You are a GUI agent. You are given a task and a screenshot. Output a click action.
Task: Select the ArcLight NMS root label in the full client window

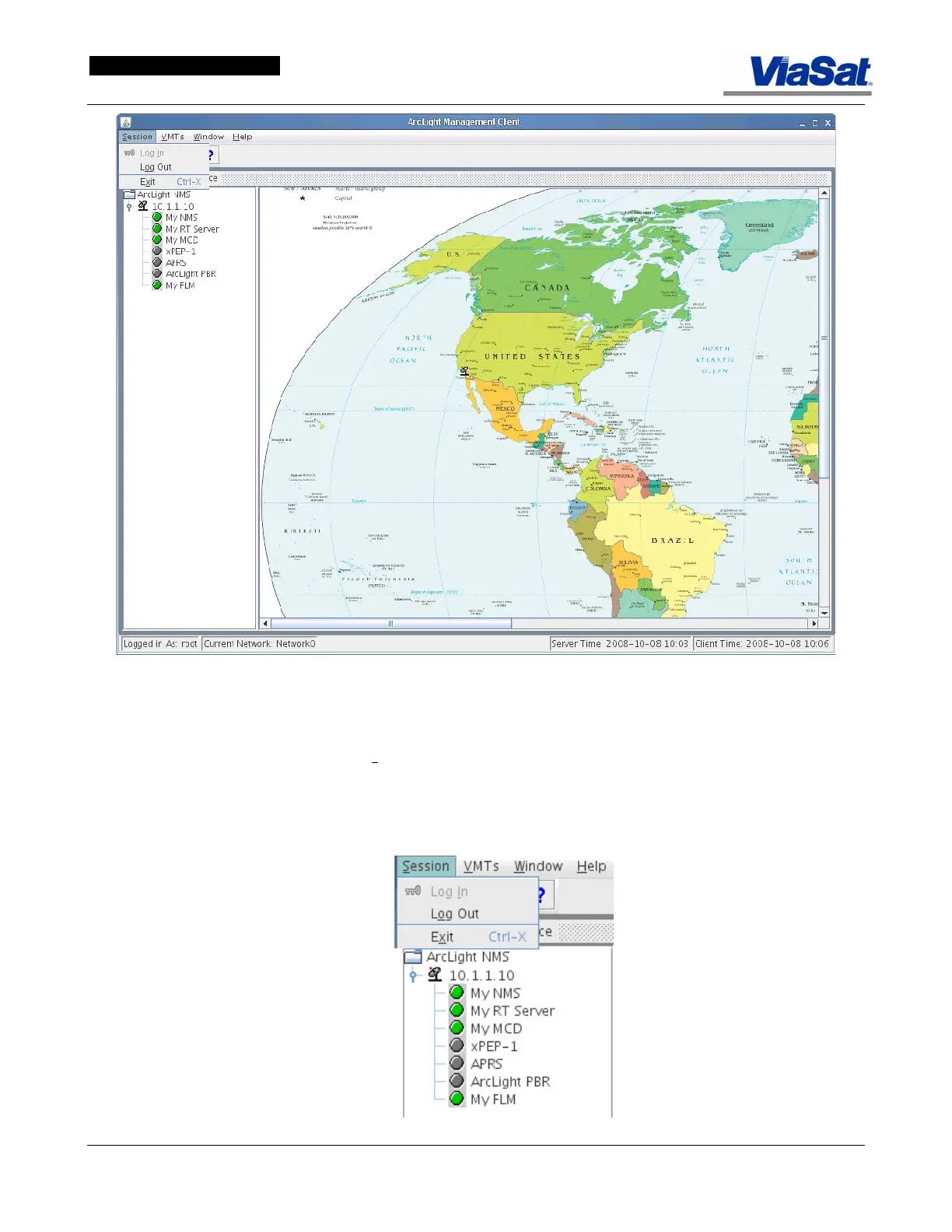164,194
